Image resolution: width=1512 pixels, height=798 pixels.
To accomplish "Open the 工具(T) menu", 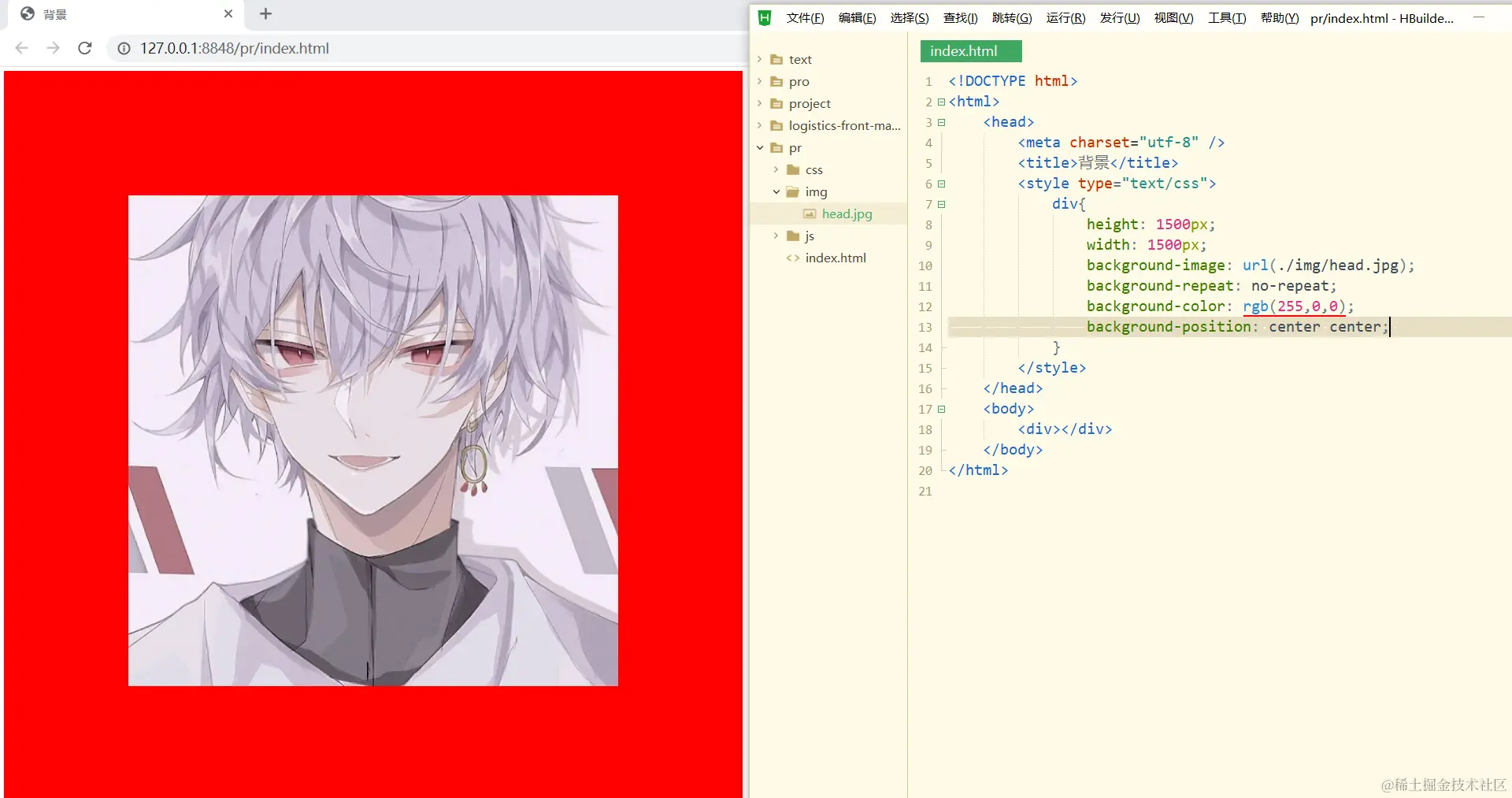I will coord(1227,18).
